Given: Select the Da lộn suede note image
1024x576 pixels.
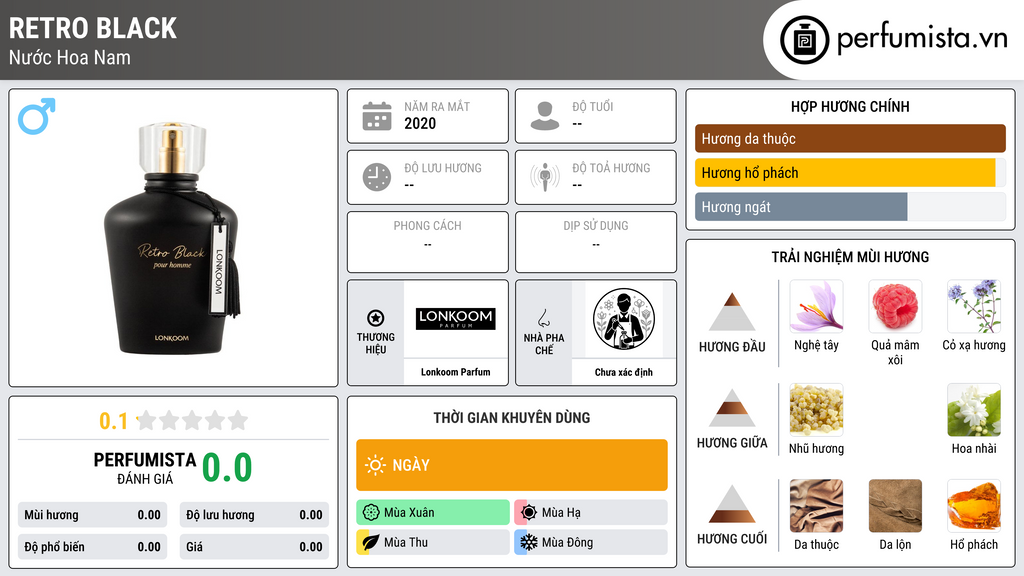Looking at the screenshot, I should 895,505.
